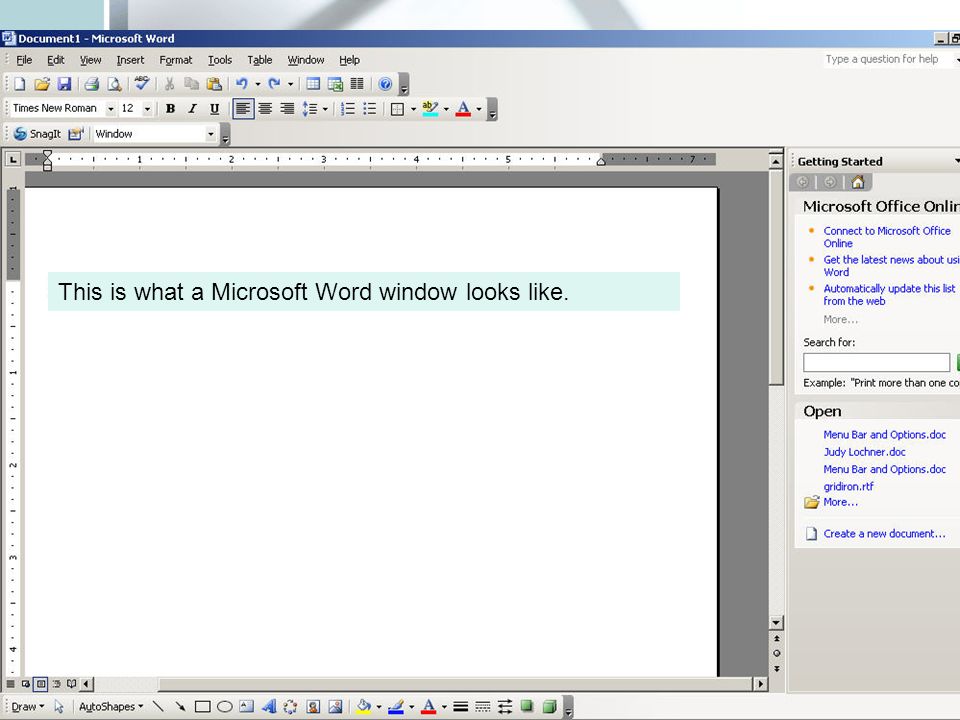
Task: Open Highlight color dropdown arrow
Action: point(446,109)
